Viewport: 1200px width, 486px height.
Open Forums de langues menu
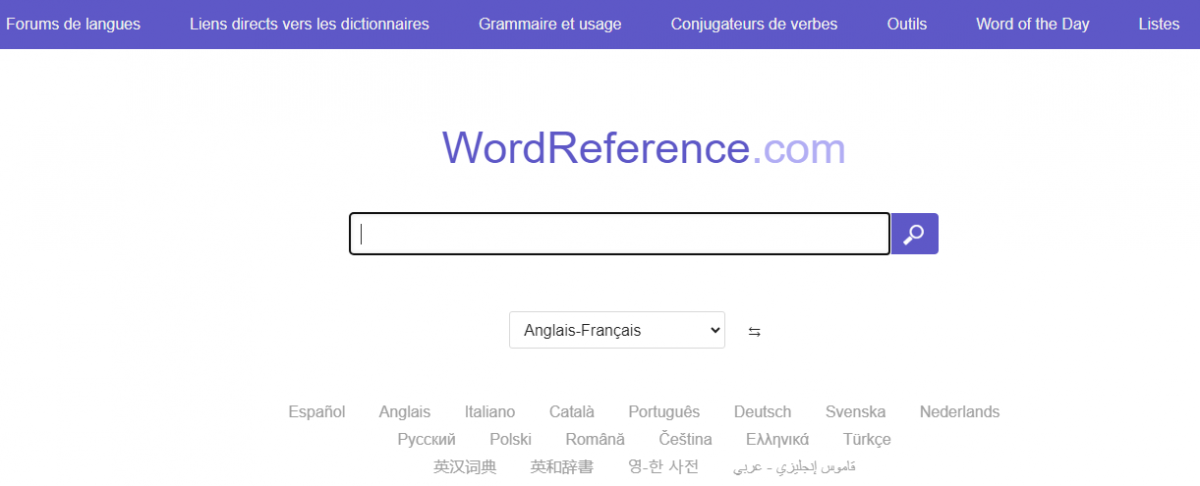pyautogui.click(x=73, y=24)
